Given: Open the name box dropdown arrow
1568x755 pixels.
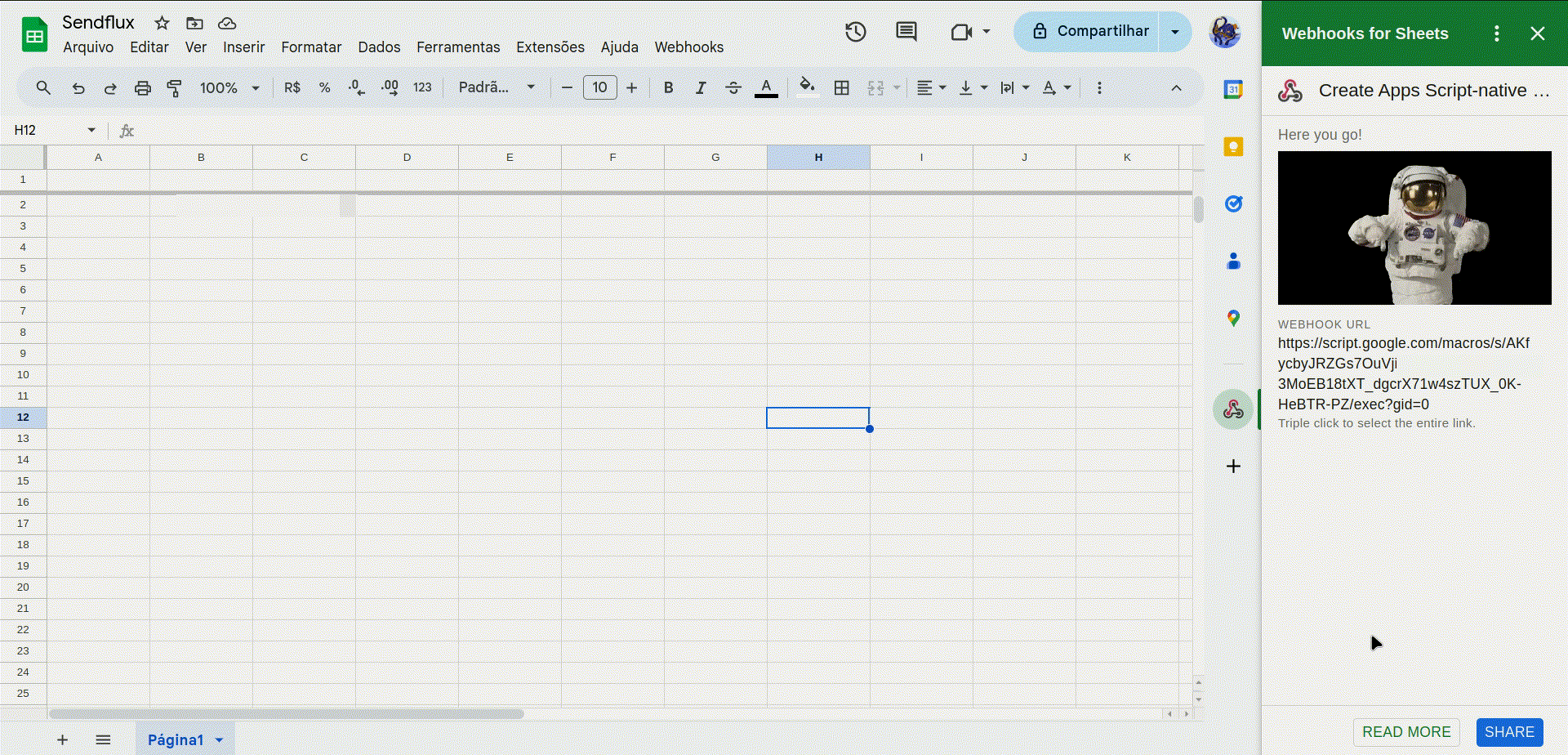Looking at the screenshot, I should 91,130.
